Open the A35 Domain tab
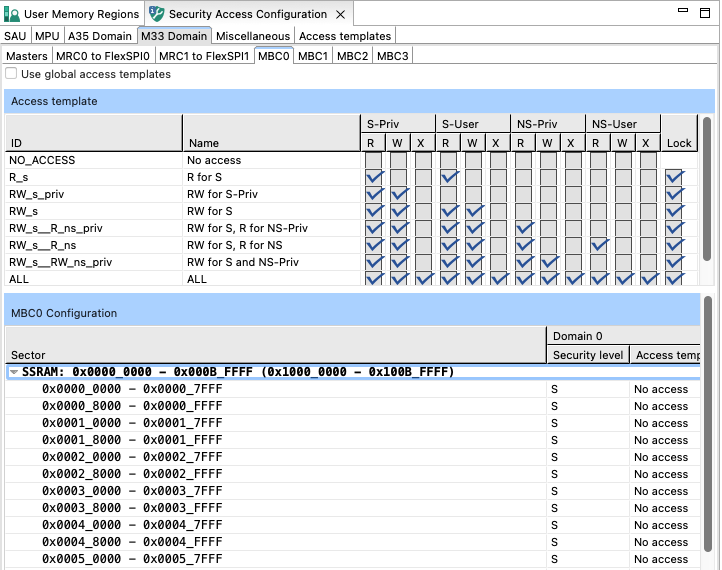The image size is (722, 570). click(100, 36)
